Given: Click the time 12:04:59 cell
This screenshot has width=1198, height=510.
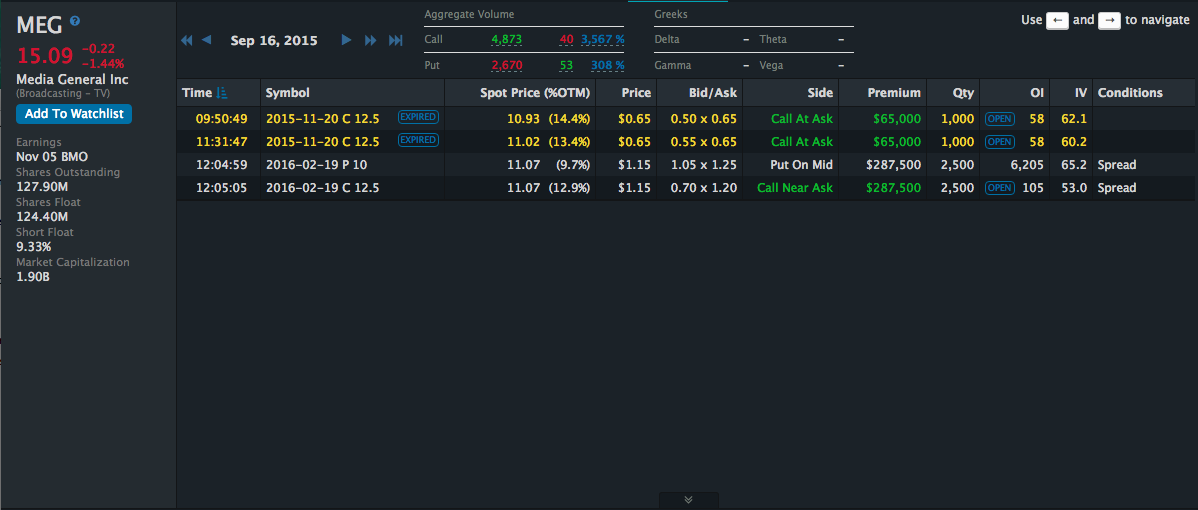Looking at the screenshot, I should point(222,165).
